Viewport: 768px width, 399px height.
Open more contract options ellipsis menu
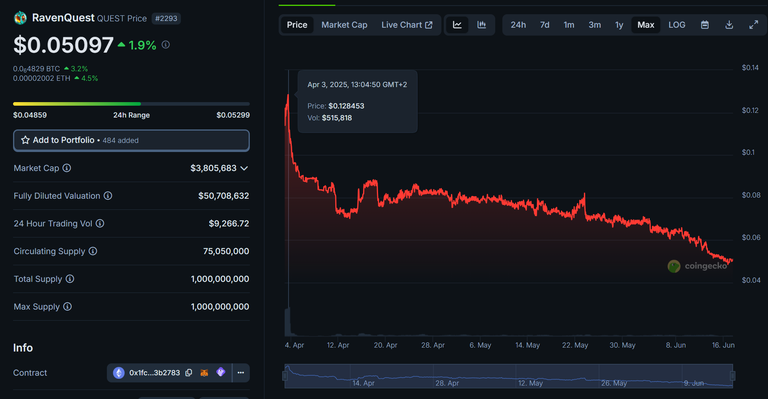click(240, 373)
